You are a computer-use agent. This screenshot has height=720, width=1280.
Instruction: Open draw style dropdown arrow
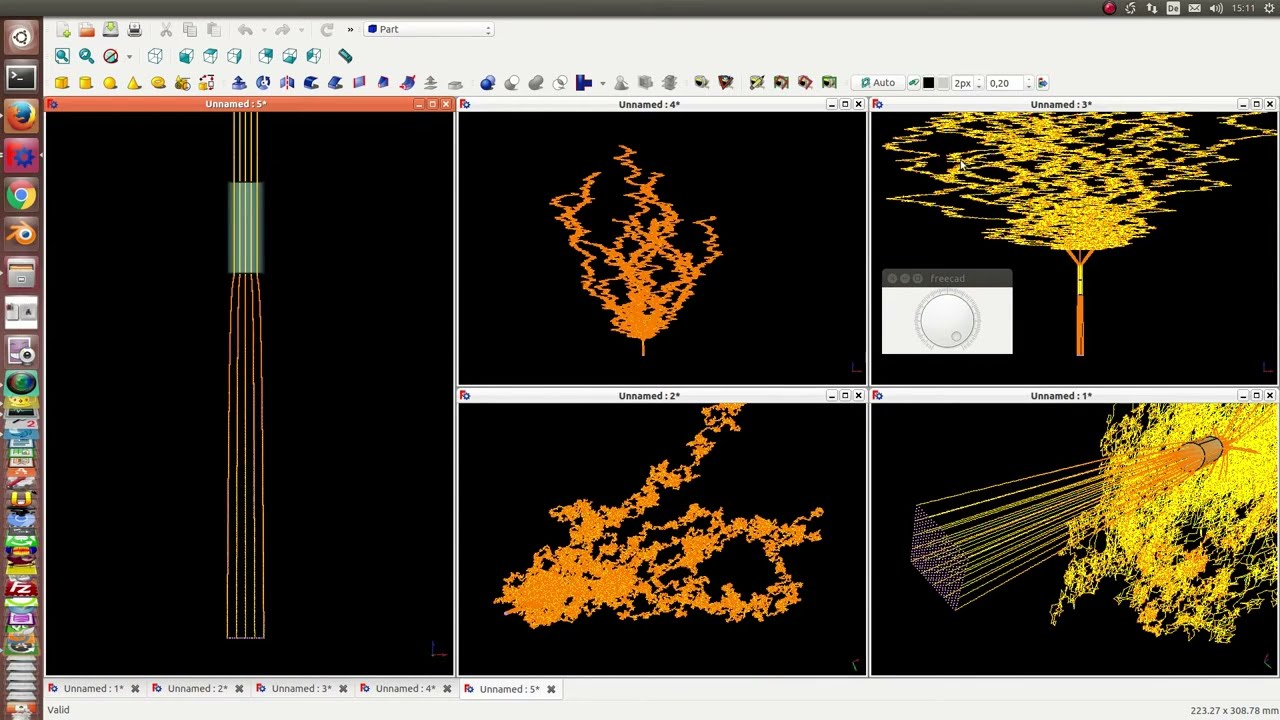[129, 56]
